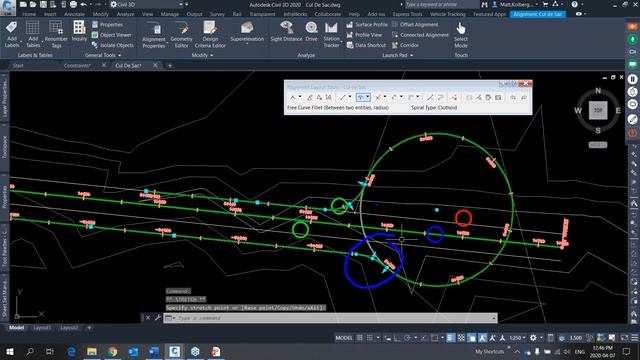The height and width of the screenshot is (360, 640).
Task: Create a Surface Profile
Action: coord(367,24)
